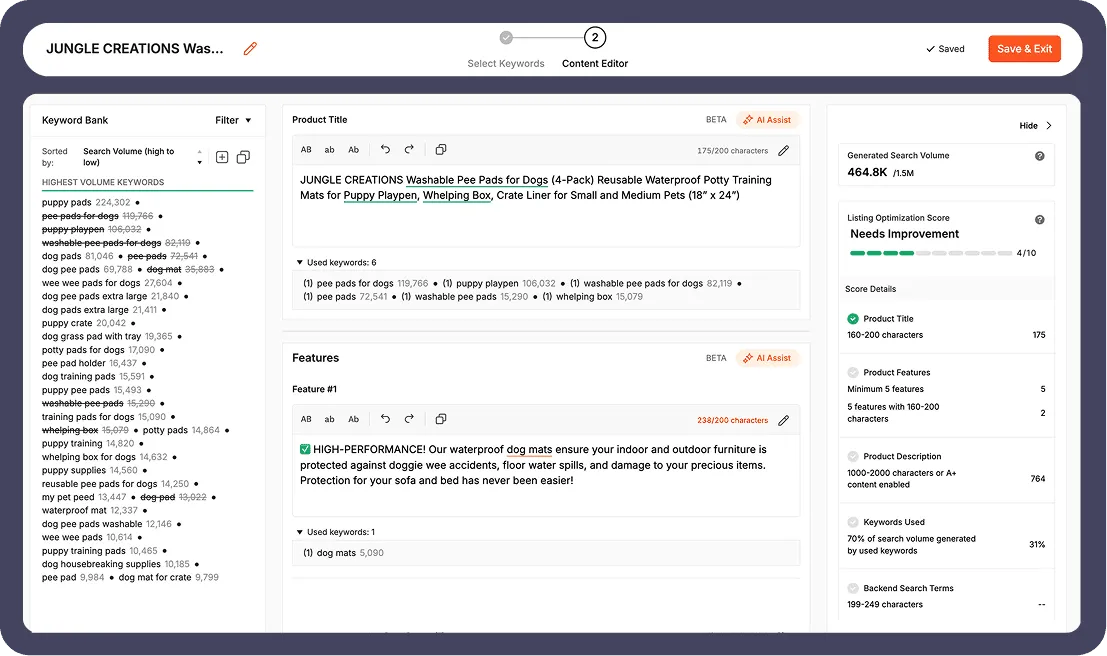The image size is (1107, 656).
Task: Apply uppercase AB formatting in Product Title toolbar
Action: (306, 150)
